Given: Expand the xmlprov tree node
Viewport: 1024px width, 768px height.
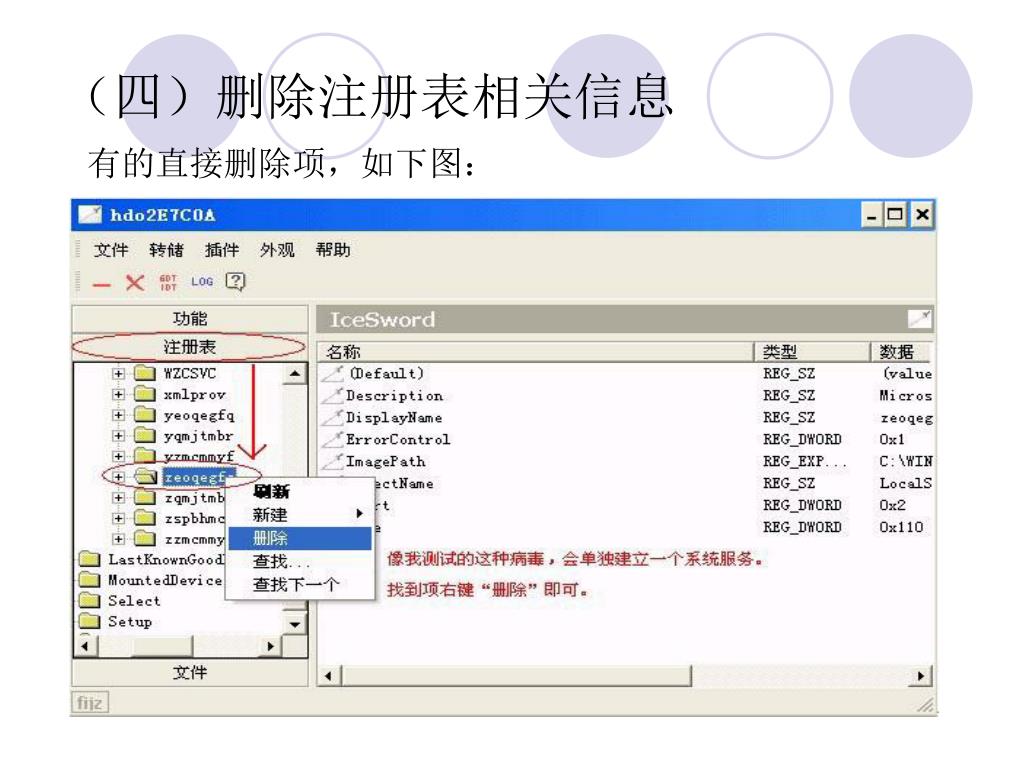Looking at the screenshot, I should coord(118,394).
